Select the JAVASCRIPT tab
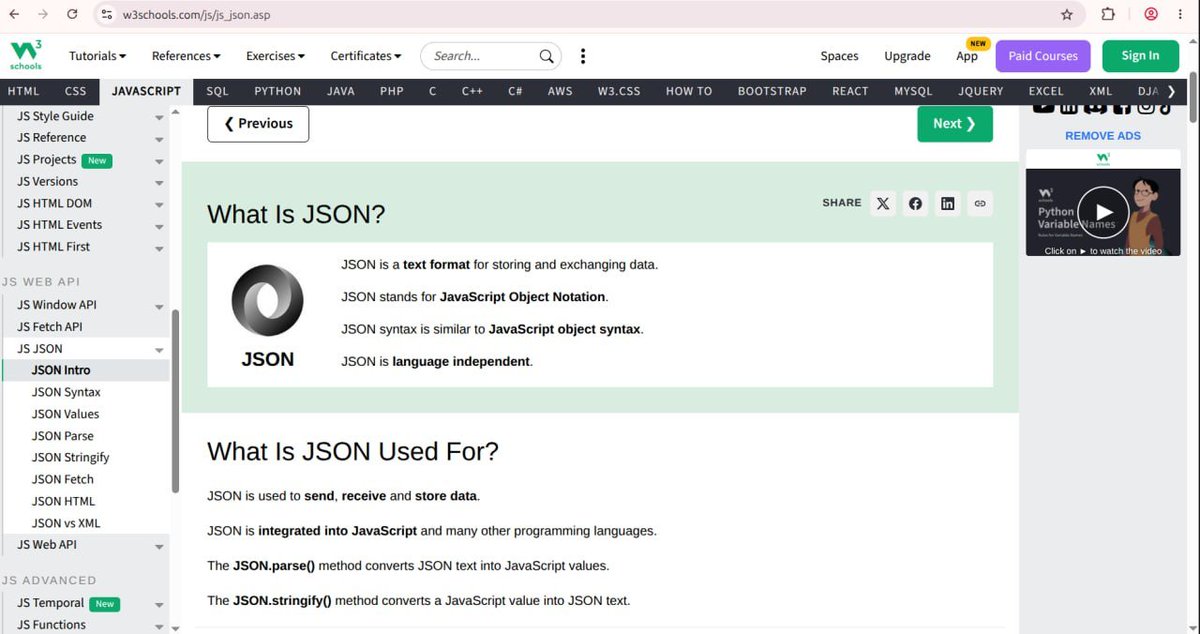 tap(146, 91)
